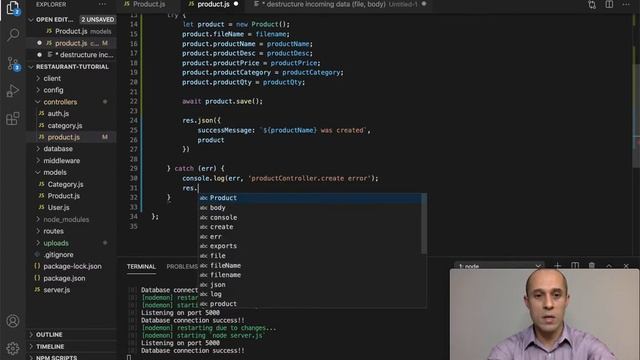Create a new terminal with plus icon
Screen dimensions: 640x360
click(558, 266)
